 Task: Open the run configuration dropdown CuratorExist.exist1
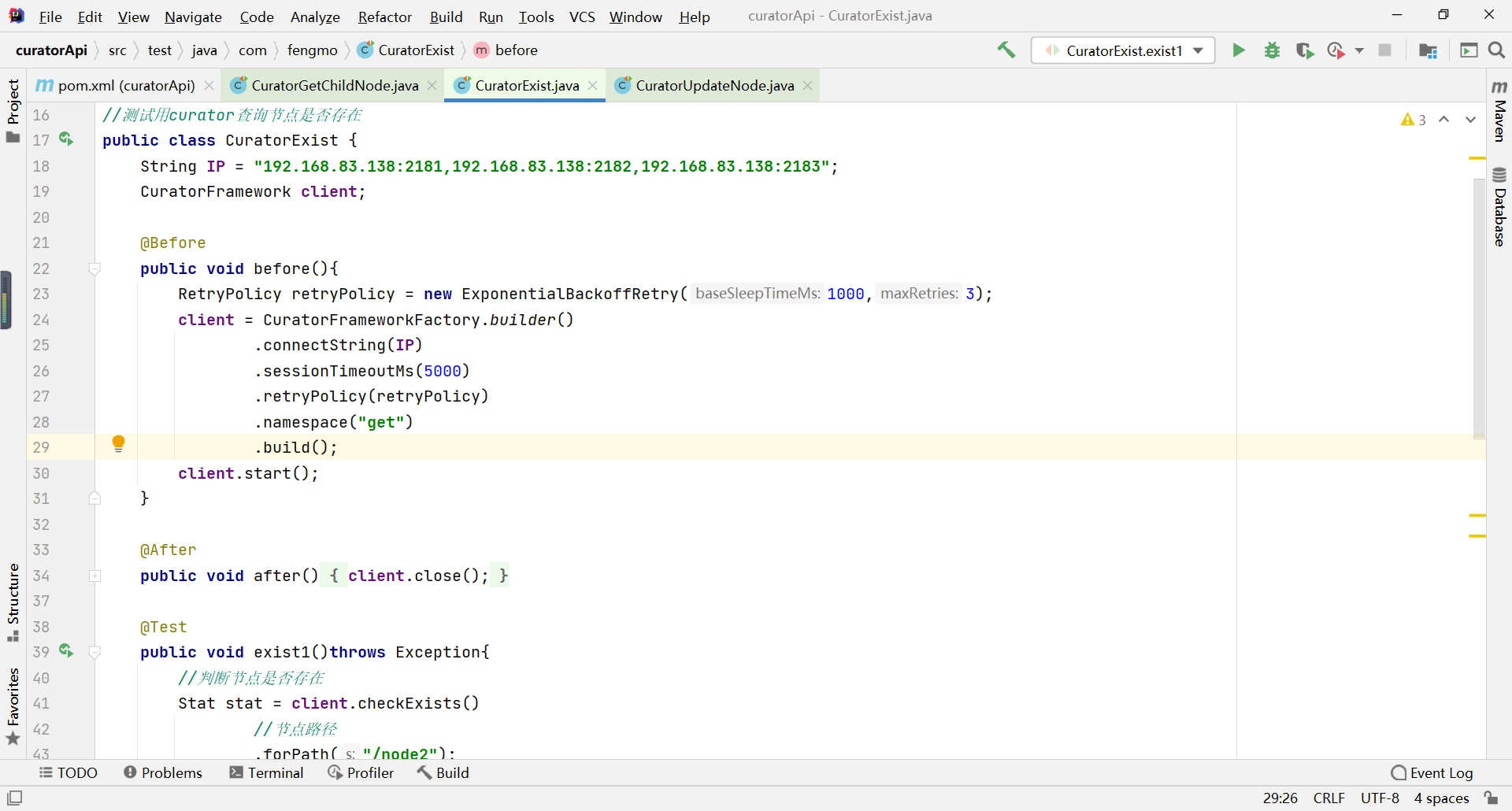tap(1123, 50)
